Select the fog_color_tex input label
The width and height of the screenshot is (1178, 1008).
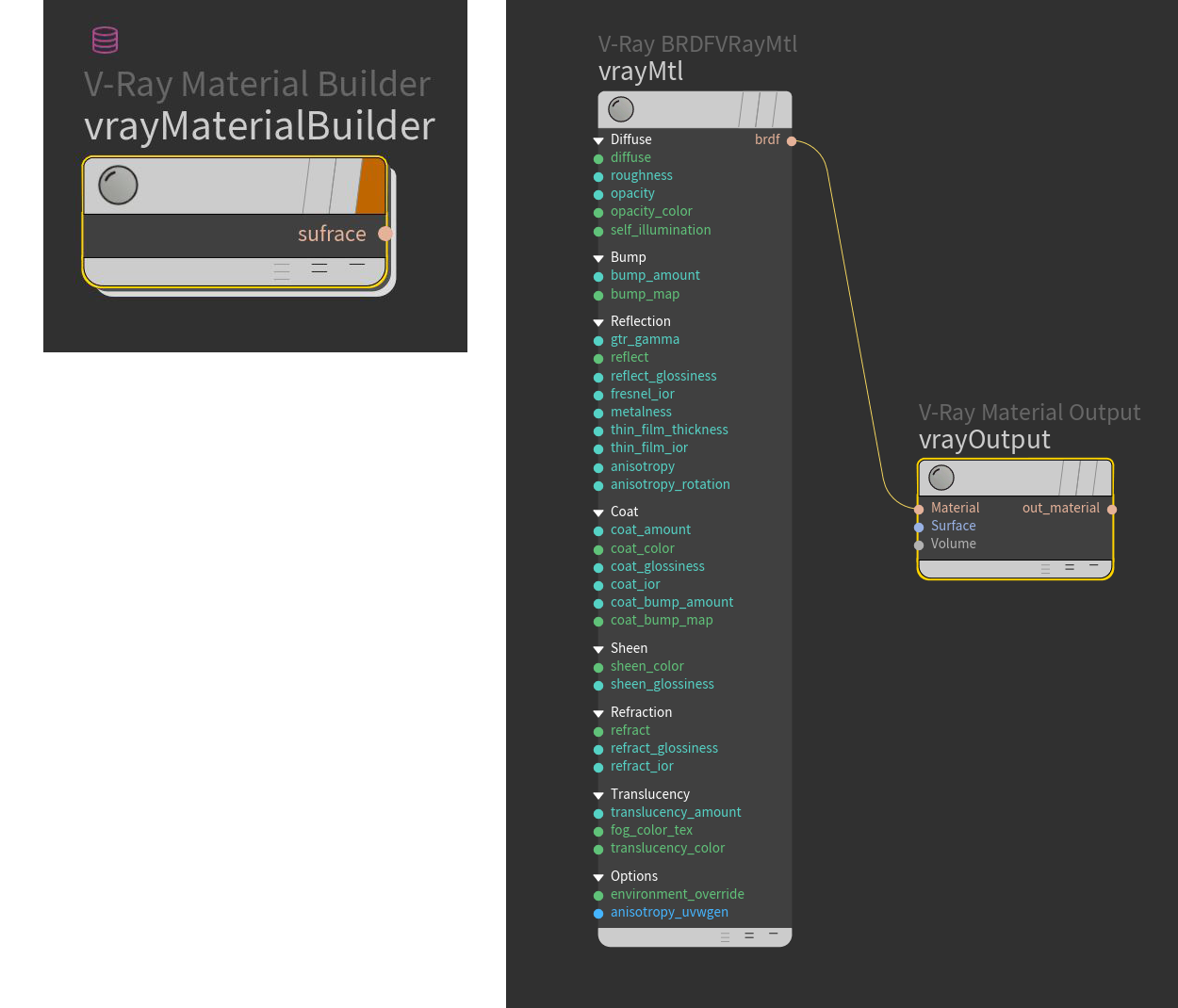651,830
